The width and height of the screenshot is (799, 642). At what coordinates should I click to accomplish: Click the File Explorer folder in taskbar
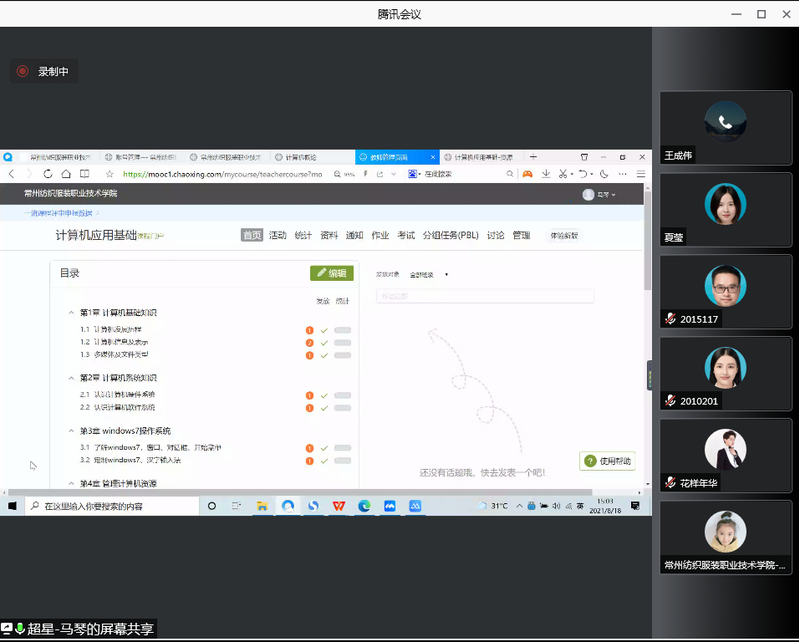click(262, 507)
